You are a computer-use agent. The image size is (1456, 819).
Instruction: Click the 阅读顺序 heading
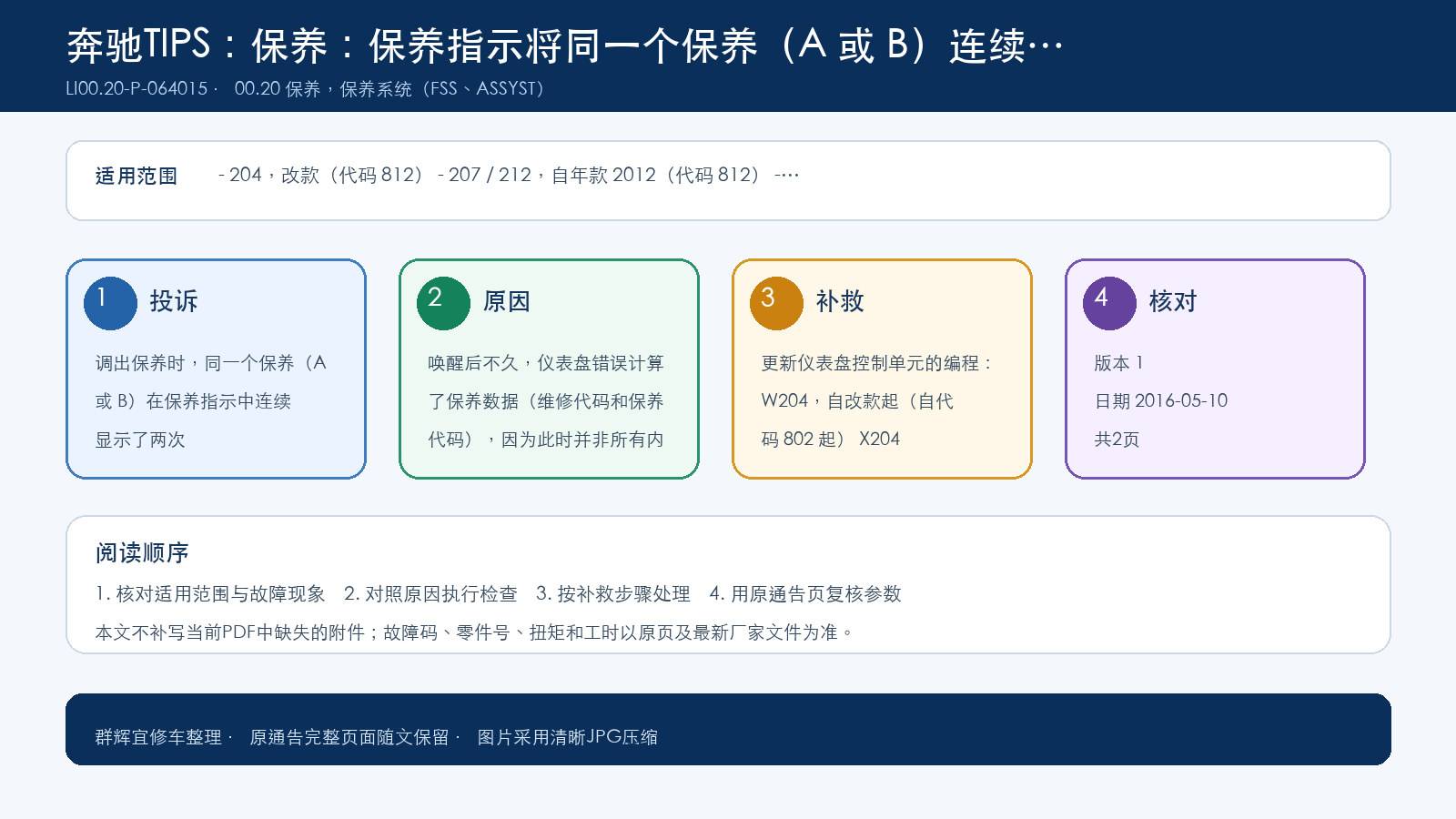(x=142, y=552)
